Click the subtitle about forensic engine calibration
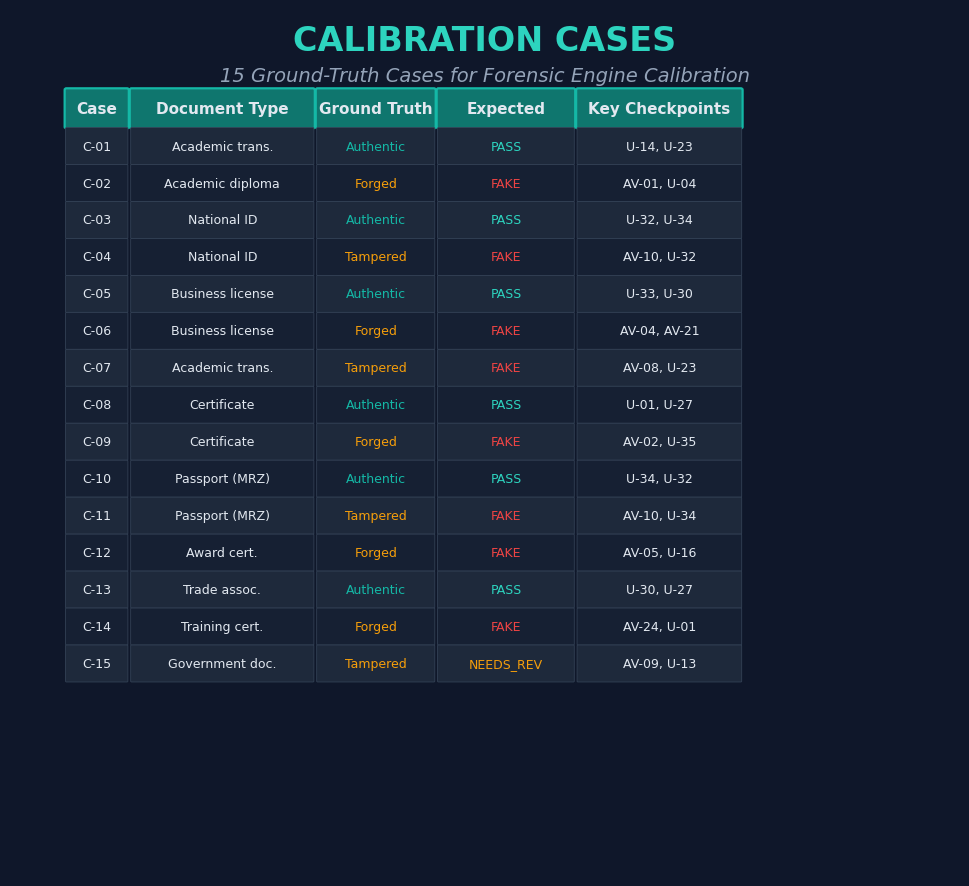The image size is (969, 886). 484,75
